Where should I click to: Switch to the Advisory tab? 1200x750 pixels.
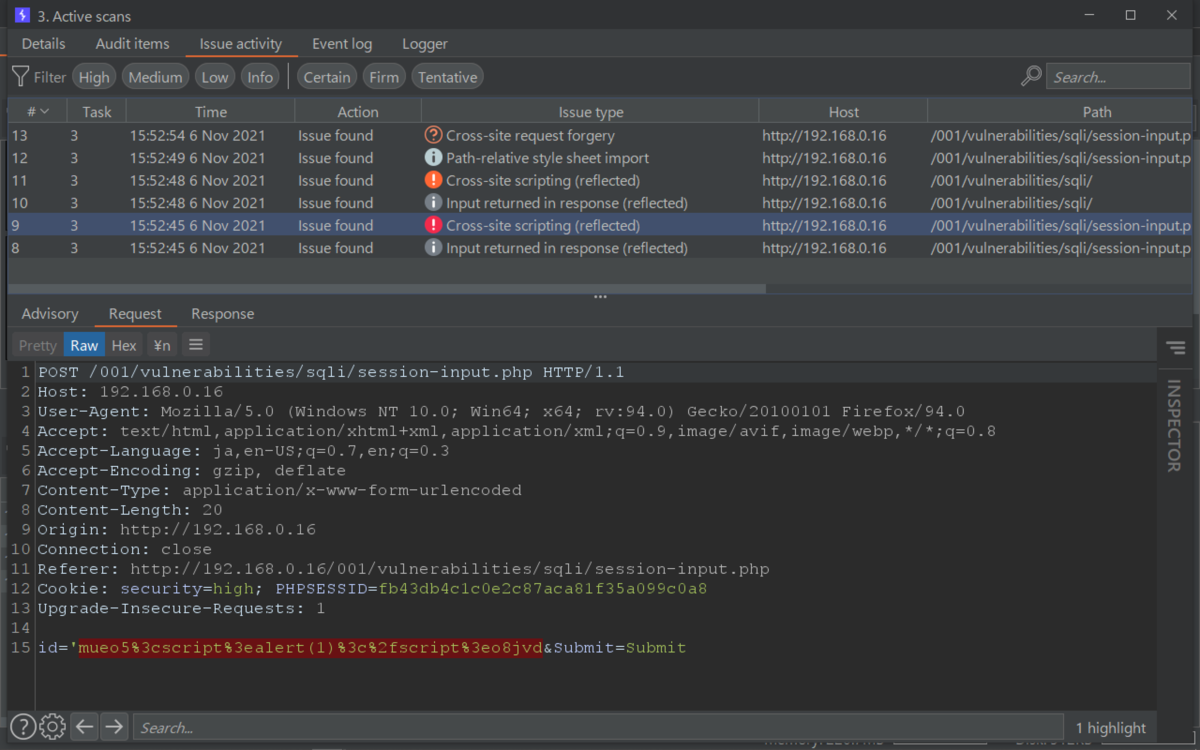click(x=50, y=314)
